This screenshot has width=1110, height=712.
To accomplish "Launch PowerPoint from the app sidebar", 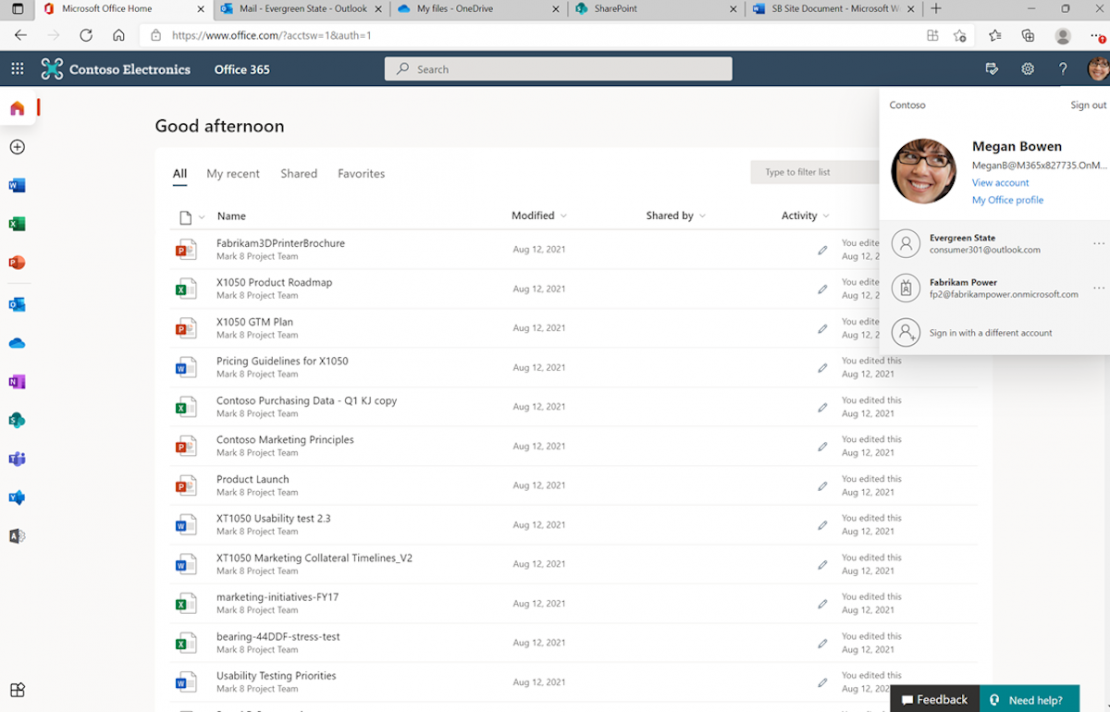I will click(15, 264).
